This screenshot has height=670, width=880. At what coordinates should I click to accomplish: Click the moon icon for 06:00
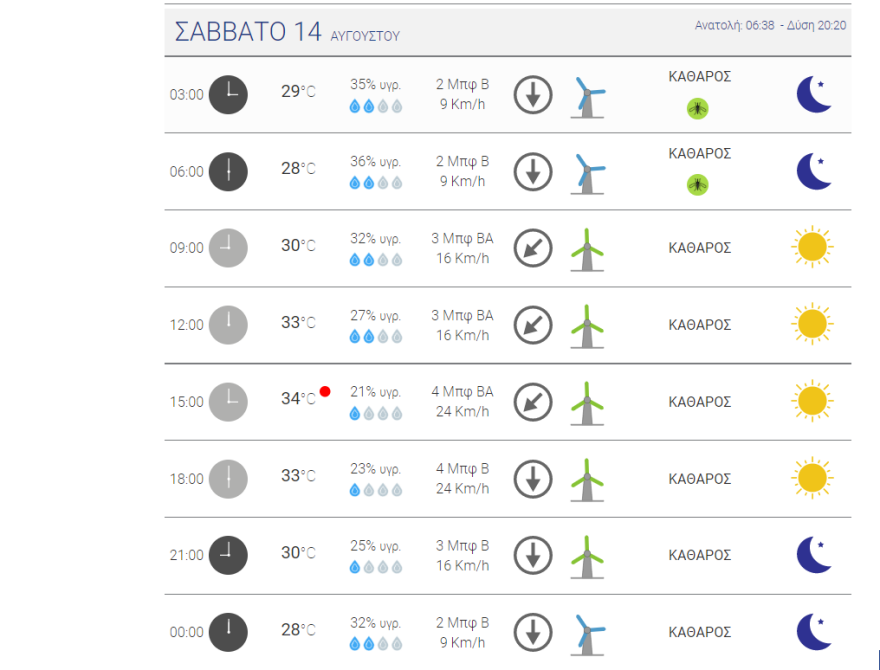[814, 171]
